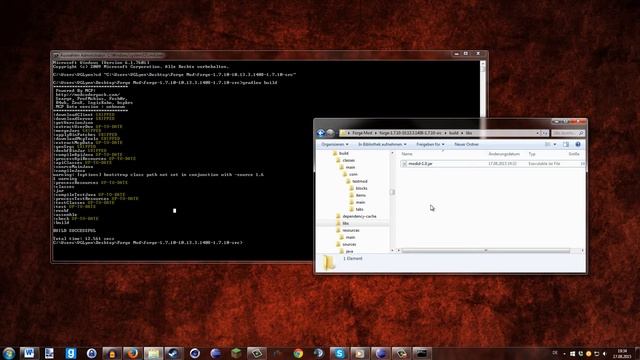Refresh the Explorer address bar

[x=544, y=133]
